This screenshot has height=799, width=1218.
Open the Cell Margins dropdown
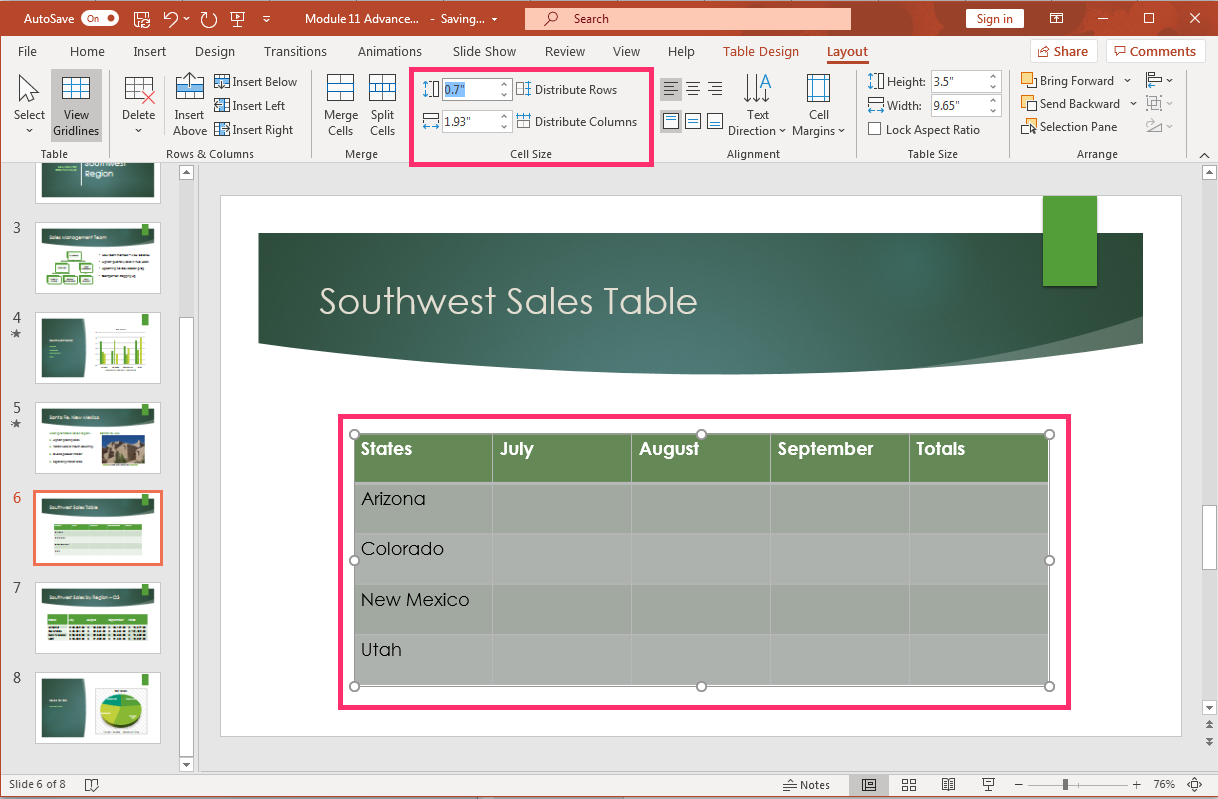click(818, 104)
